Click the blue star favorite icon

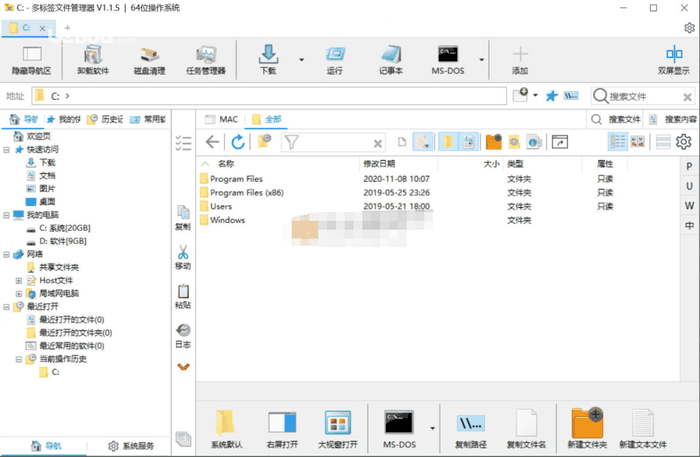click(552, 96)
